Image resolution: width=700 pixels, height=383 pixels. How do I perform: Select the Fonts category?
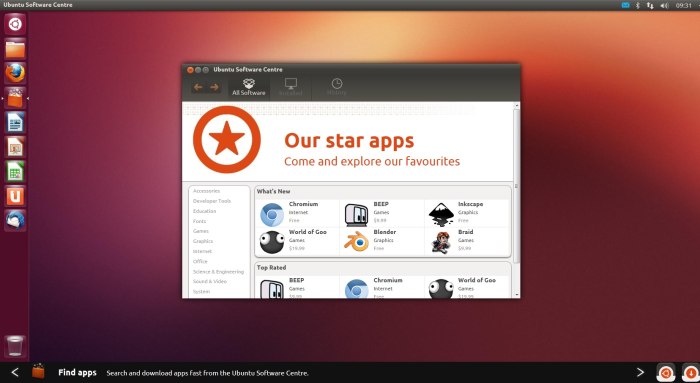point(200,221)
